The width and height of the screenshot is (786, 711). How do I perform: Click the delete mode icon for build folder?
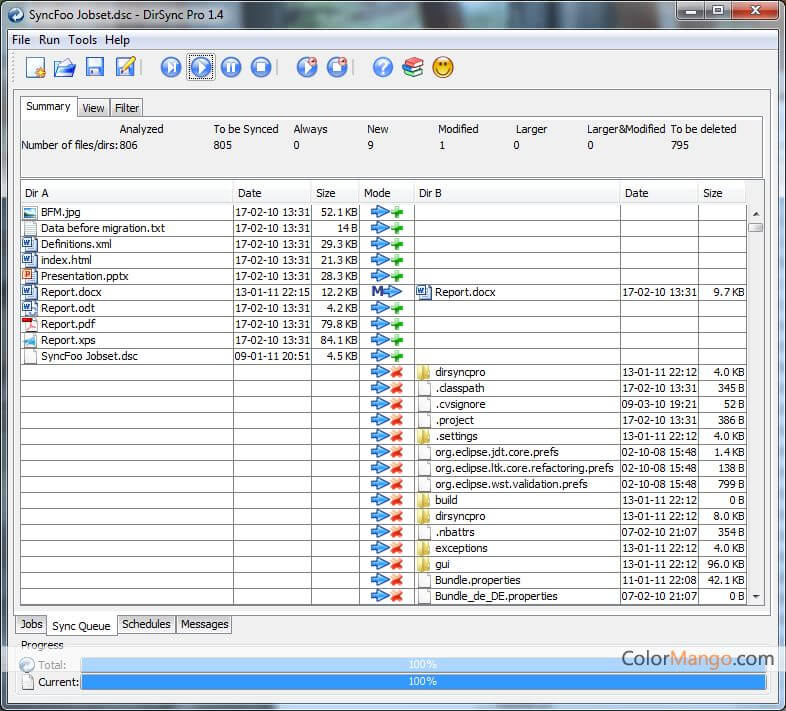coord(387,500)
